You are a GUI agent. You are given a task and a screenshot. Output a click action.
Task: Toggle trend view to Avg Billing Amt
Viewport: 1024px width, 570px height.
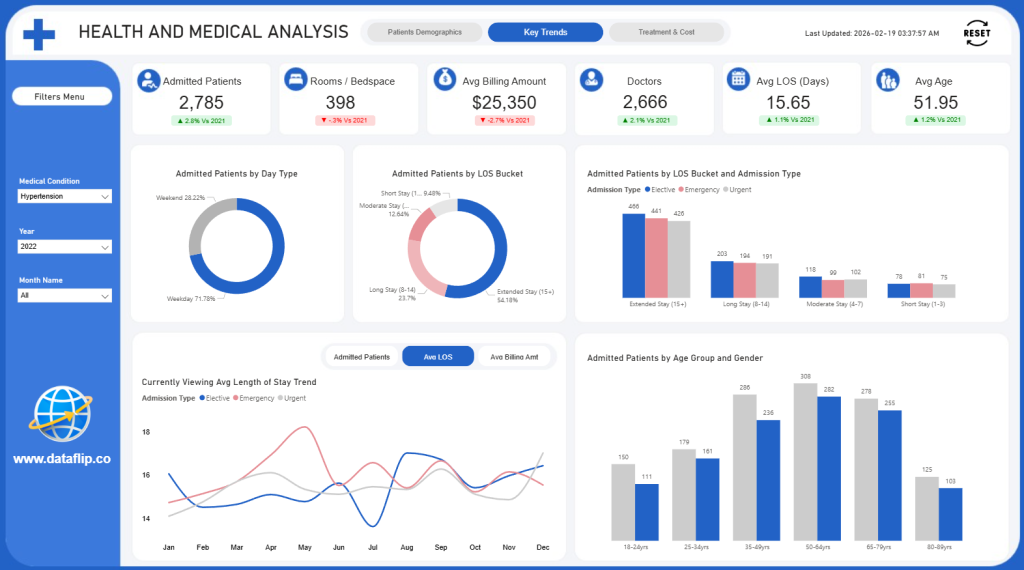(x=514, y=357)
